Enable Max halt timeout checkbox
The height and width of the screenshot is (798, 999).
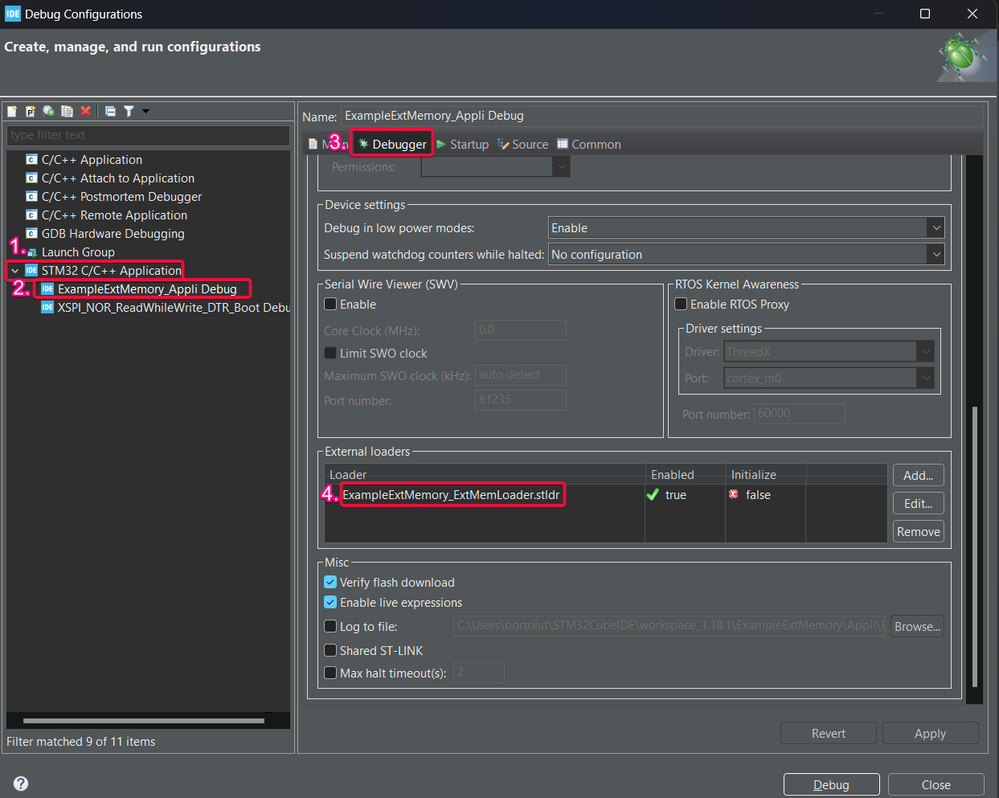(330, 673)
